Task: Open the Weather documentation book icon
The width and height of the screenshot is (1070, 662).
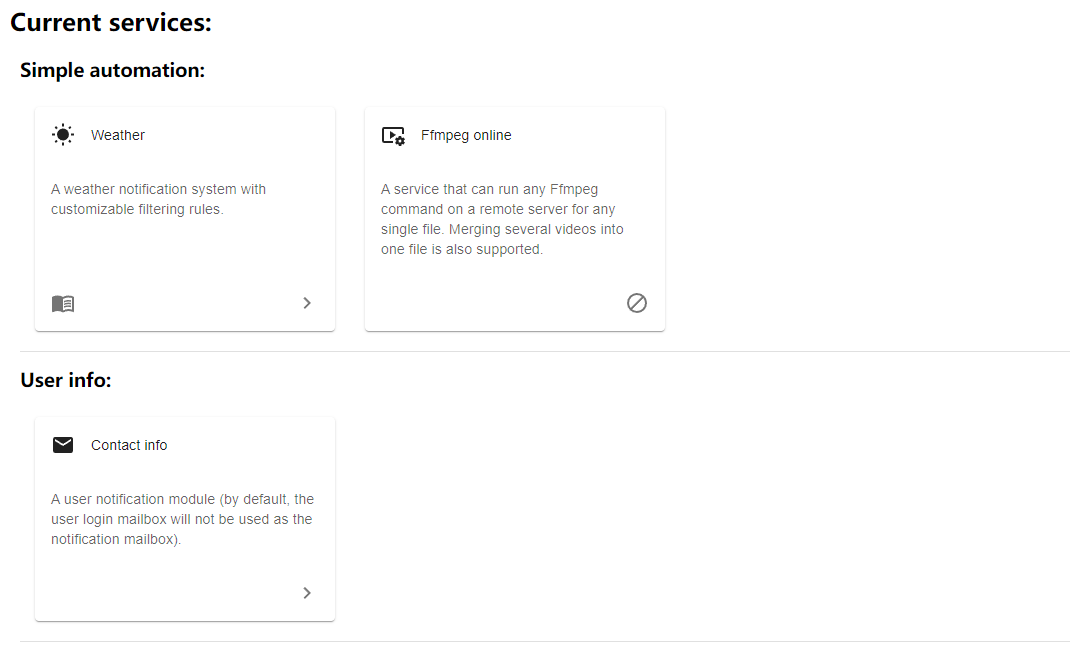Action: [x=63, y=304]
